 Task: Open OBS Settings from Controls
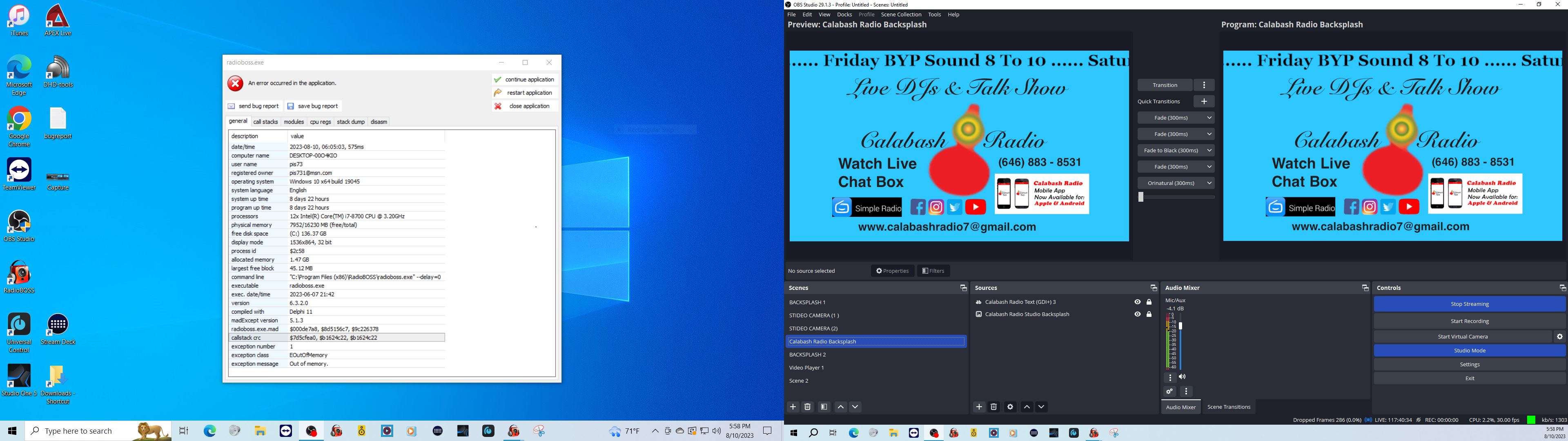(x=1470, y=365)
